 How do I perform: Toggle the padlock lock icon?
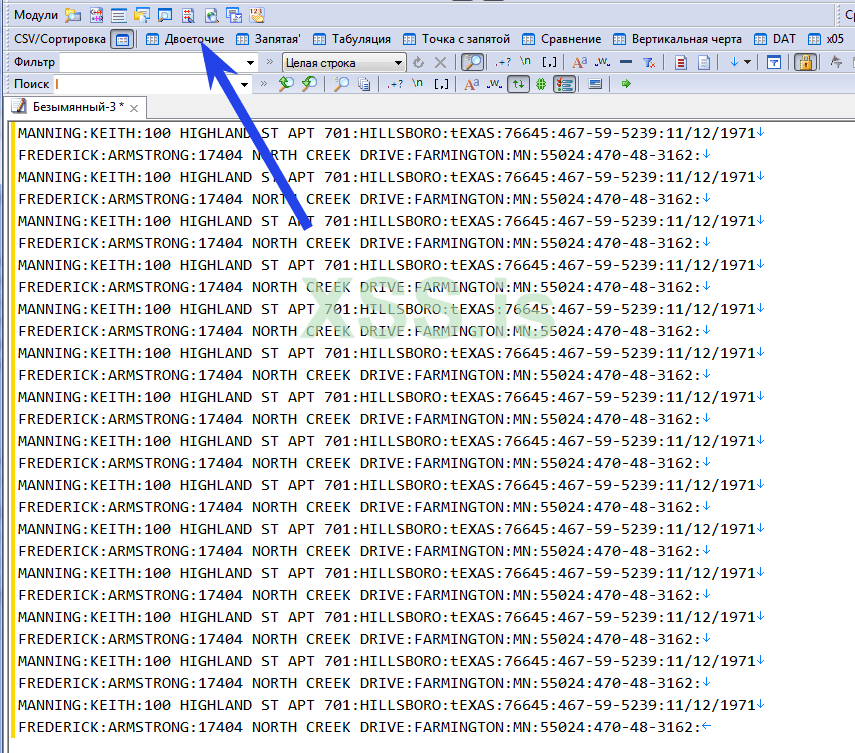click(805, 63)
